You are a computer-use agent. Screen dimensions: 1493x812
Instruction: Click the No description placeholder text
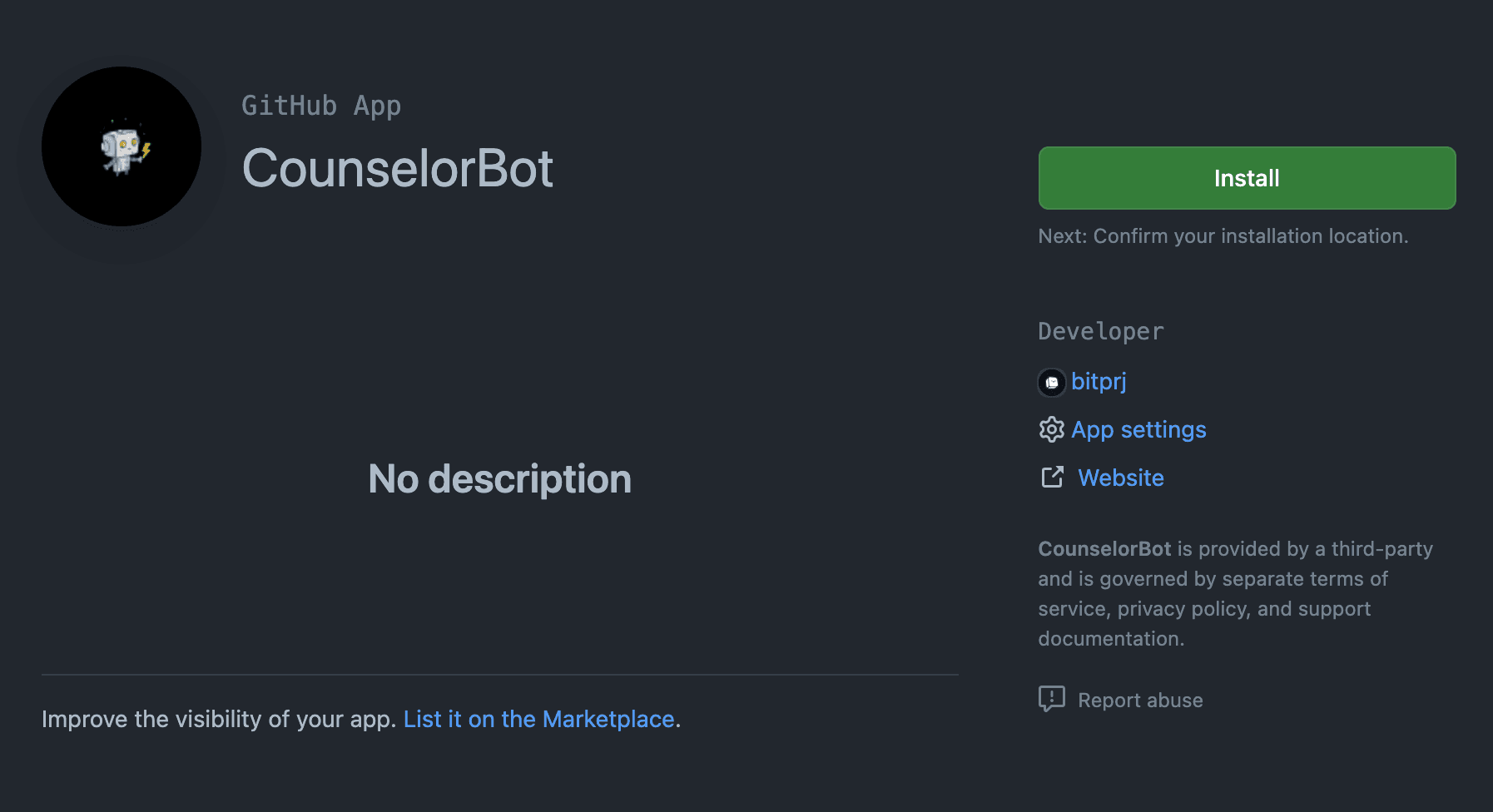coord(499,479)
